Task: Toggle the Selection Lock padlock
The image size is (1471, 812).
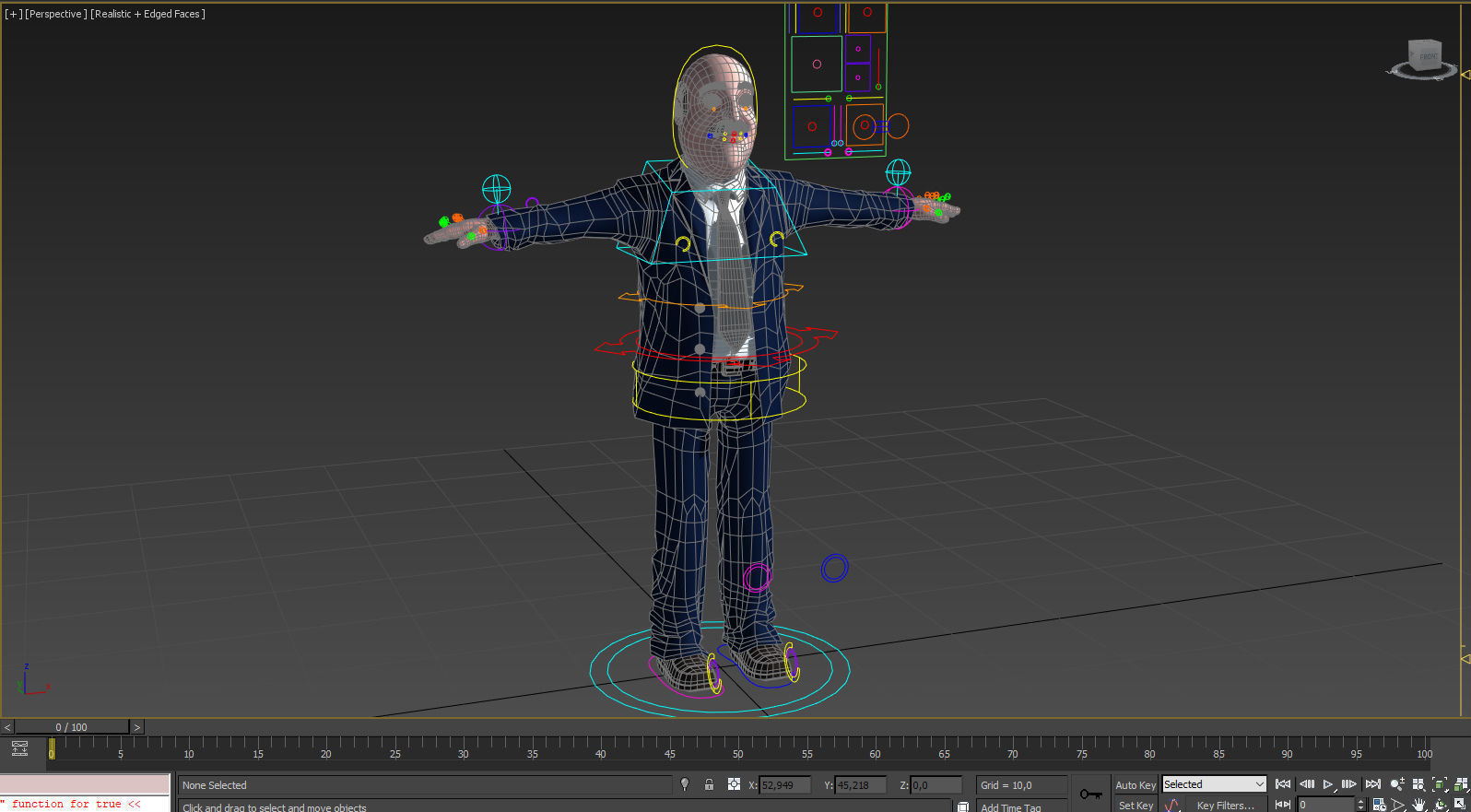Action: [x=709, y=784]
